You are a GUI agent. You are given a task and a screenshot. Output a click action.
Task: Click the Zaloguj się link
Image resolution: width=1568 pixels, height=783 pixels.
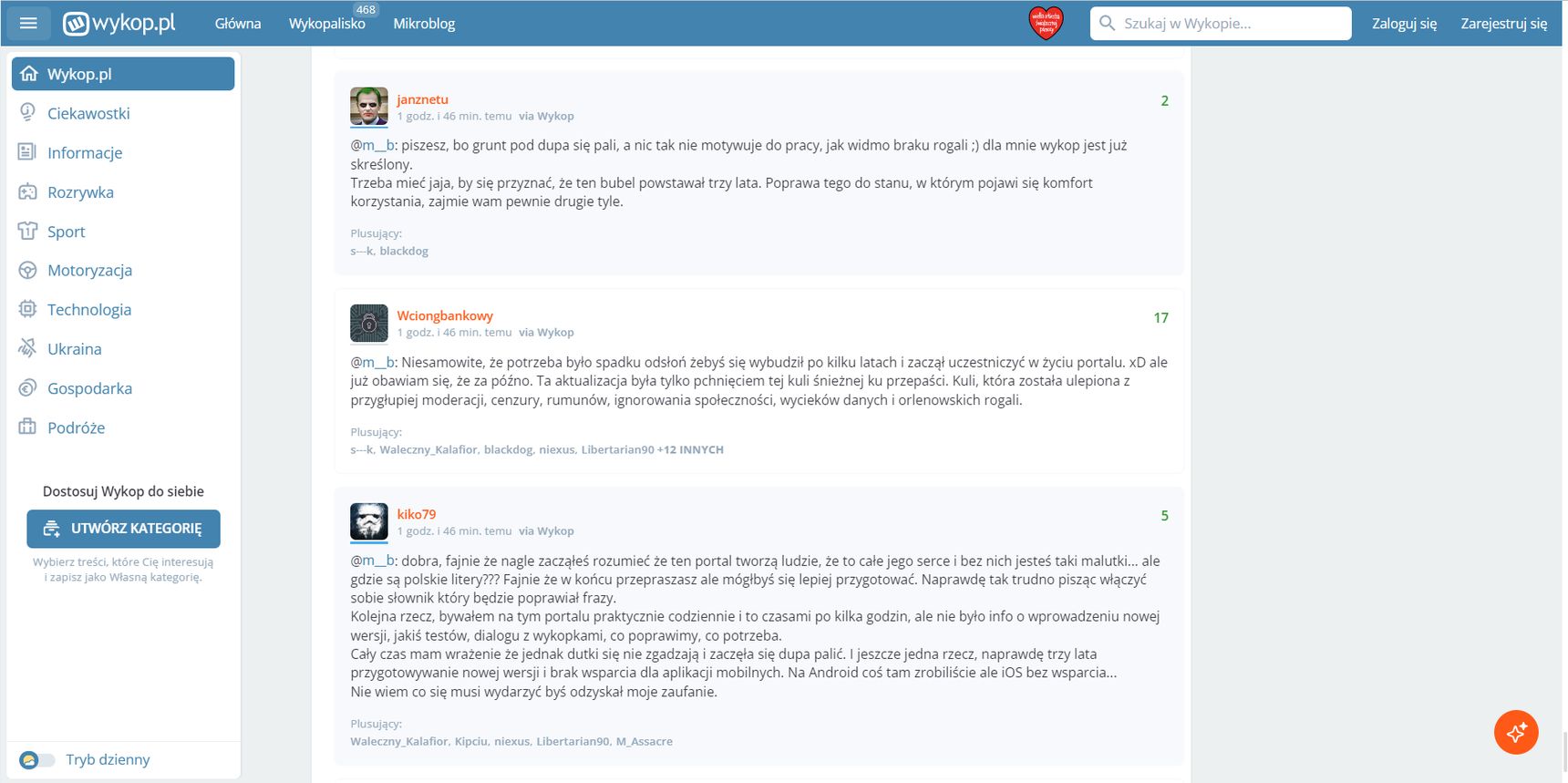(1404, 24)
